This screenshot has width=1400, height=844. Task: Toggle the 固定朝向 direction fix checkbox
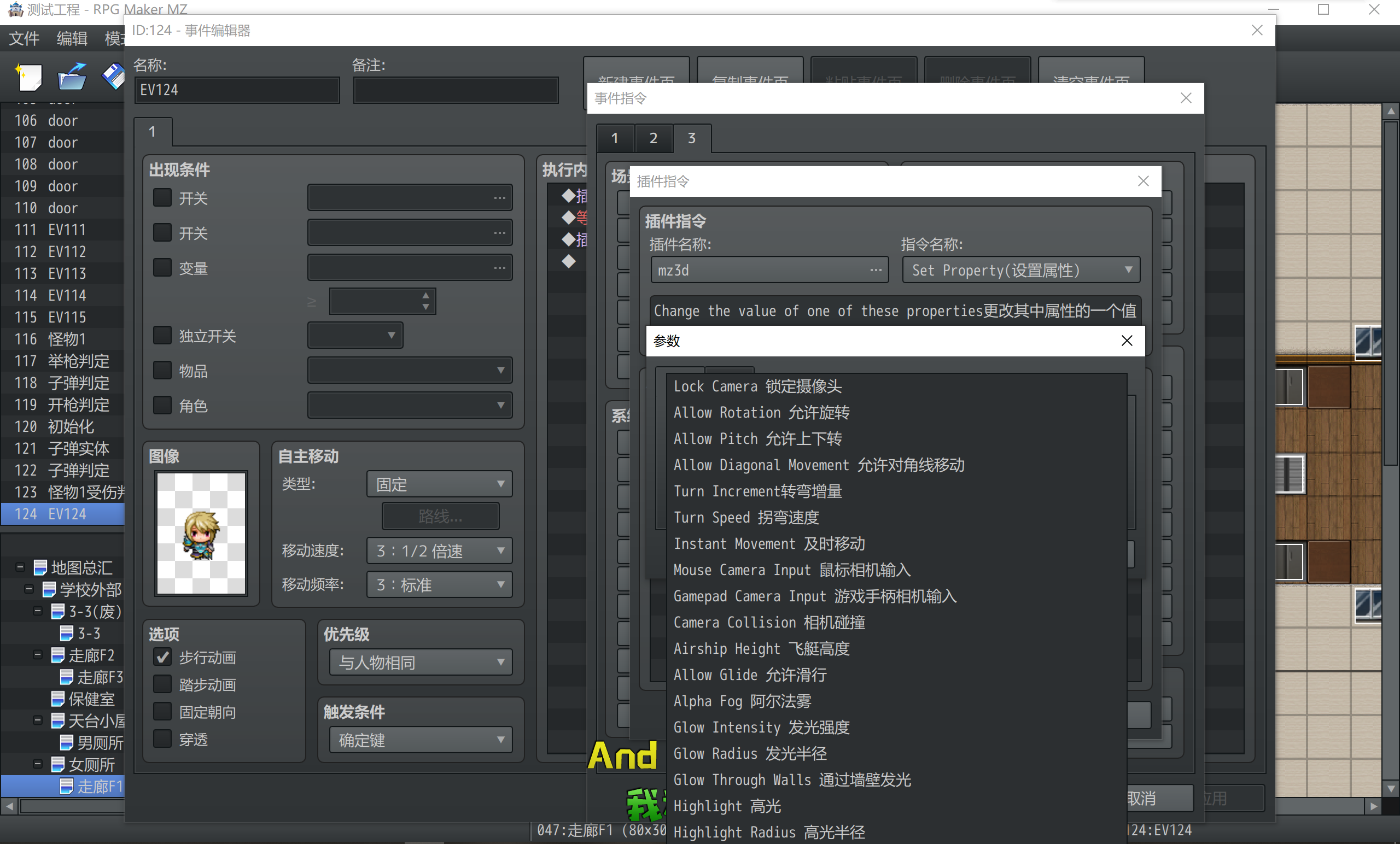coord(162,712)
